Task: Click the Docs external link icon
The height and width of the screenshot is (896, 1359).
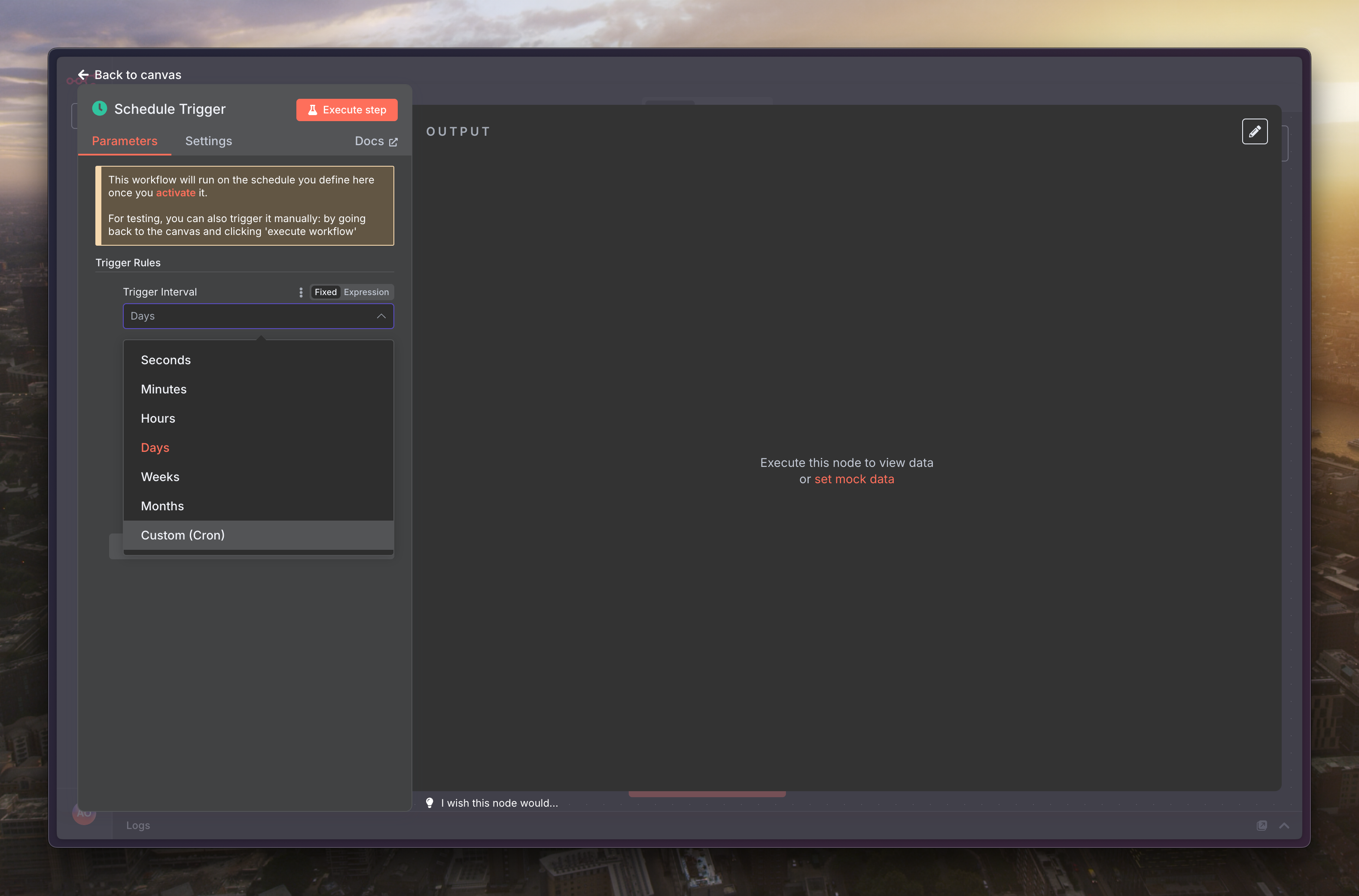Action: (x=393, y=142)
